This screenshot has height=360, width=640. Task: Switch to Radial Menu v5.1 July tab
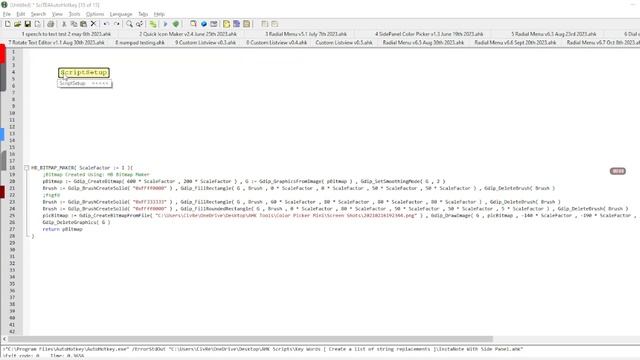[306, 34]
